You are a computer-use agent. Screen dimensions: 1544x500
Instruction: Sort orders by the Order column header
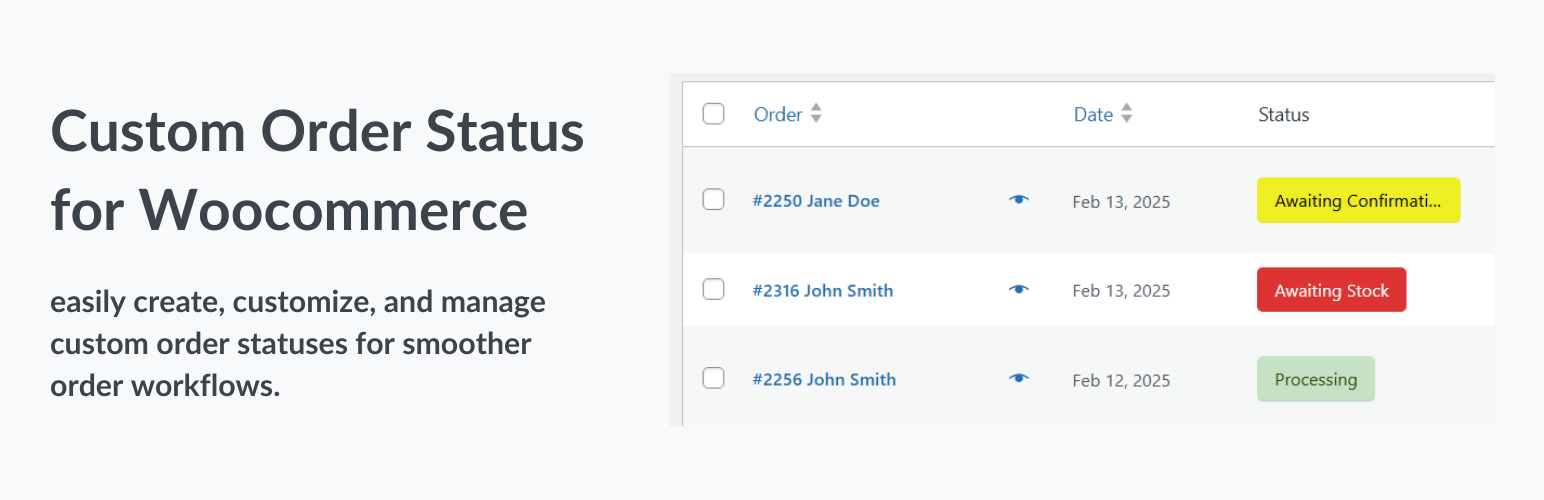(778, 114)
